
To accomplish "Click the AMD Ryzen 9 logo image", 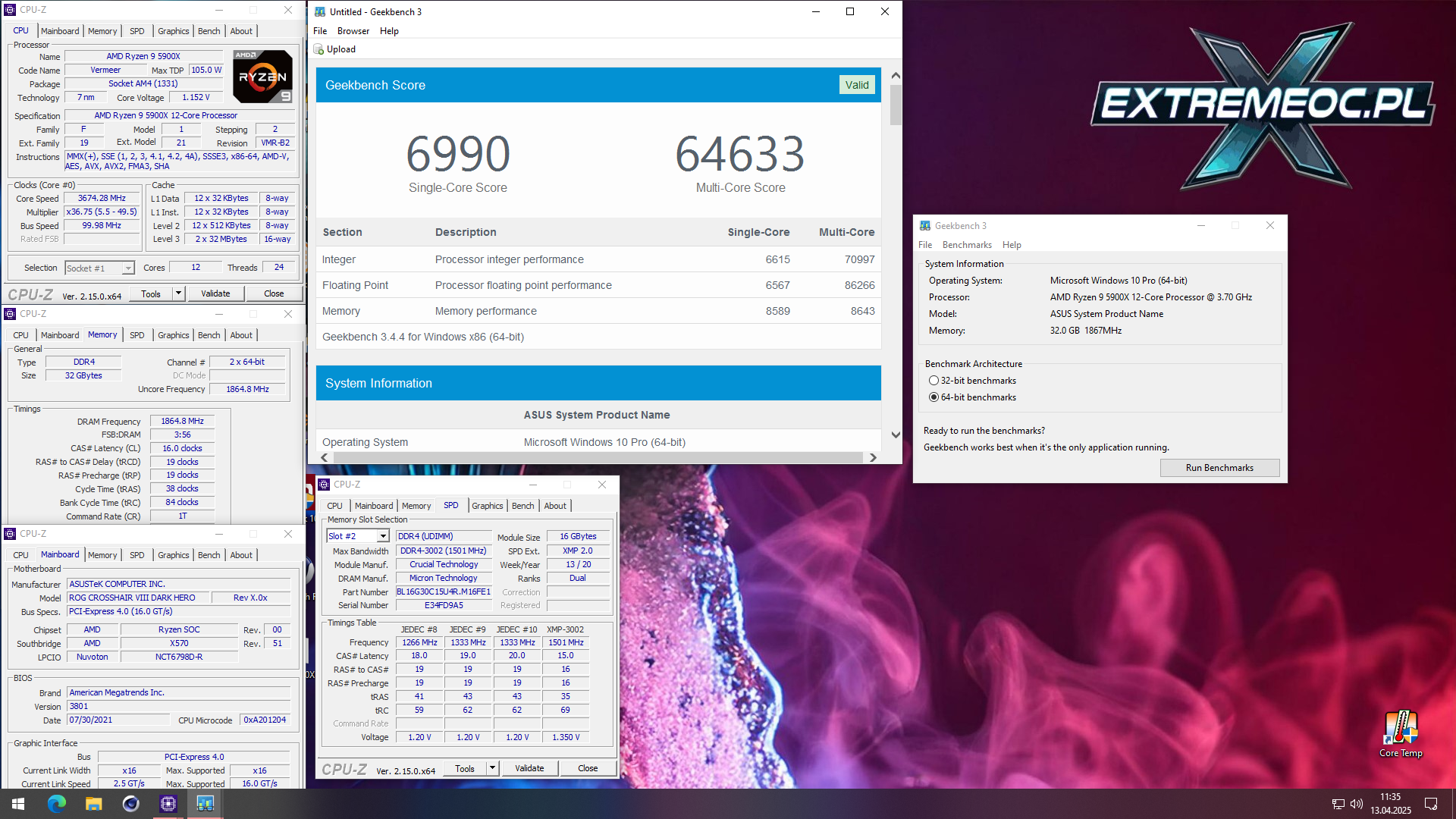I will click(262, 77).
